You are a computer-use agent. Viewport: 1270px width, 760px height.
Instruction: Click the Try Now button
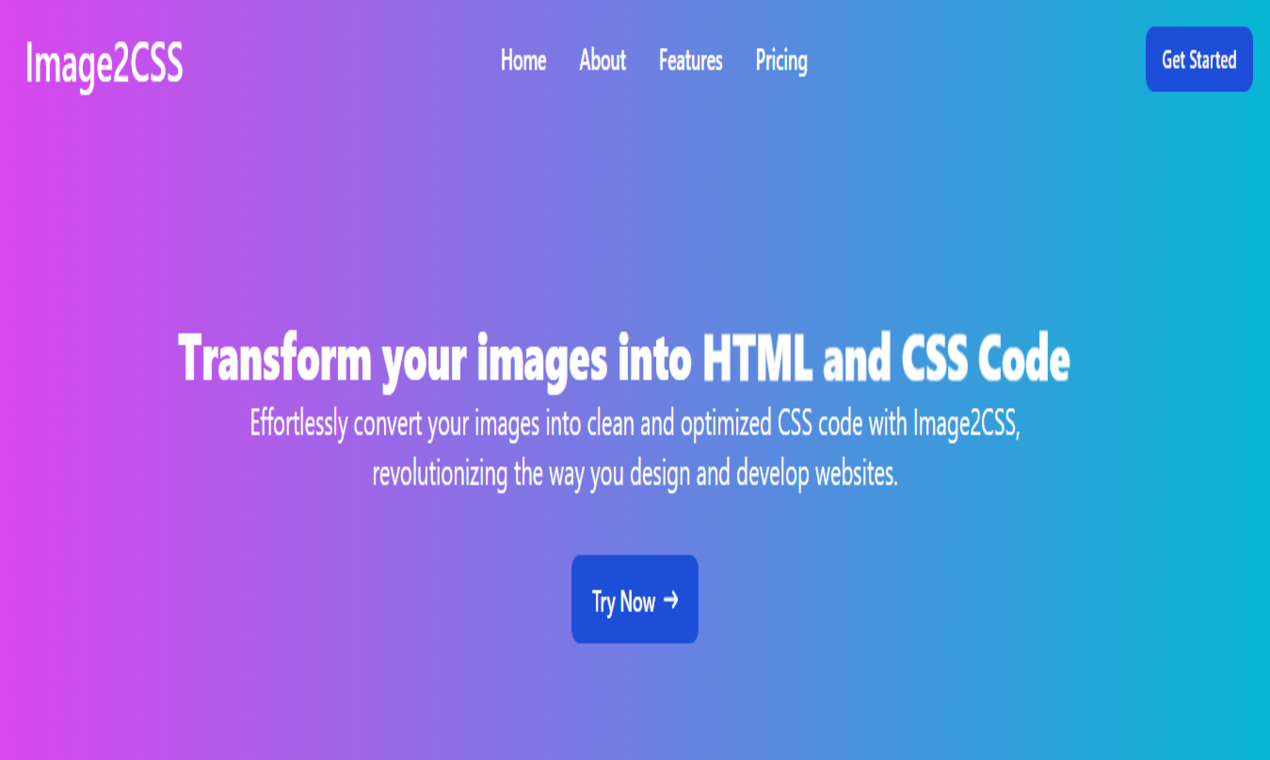635,599
